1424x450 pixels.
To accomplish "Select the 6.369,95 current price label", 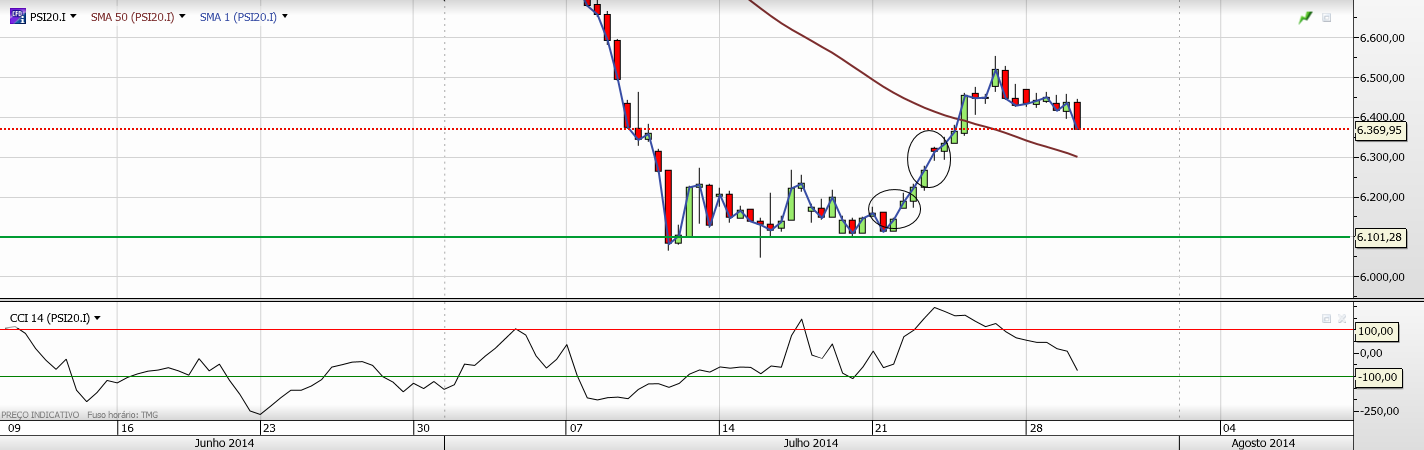I will (x=1382, y=129).
